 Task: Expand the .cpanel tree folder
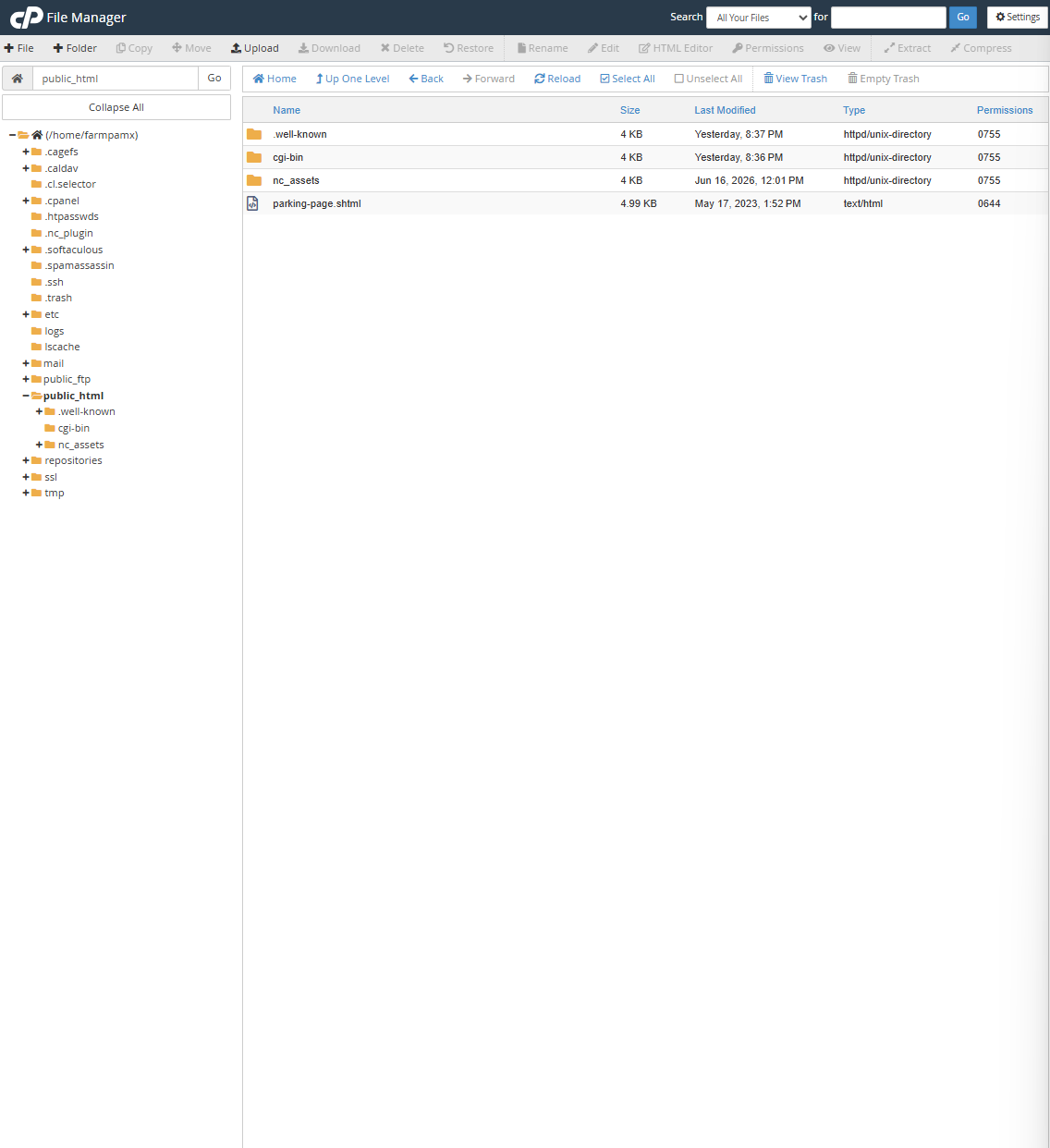(x=26, y=201)
